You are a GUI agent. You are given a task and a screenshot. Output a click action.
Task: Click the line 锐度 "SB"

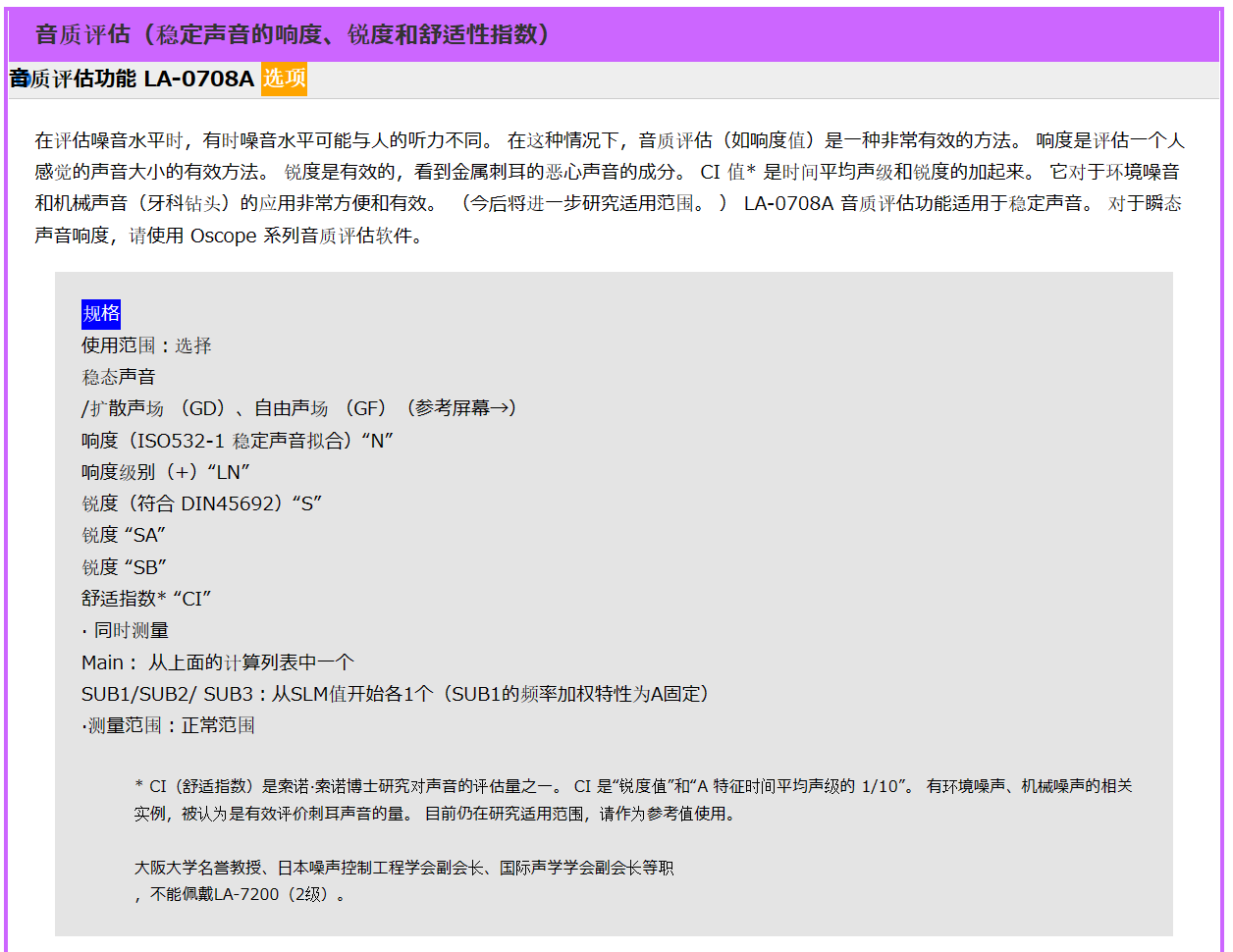pos(124,567)
